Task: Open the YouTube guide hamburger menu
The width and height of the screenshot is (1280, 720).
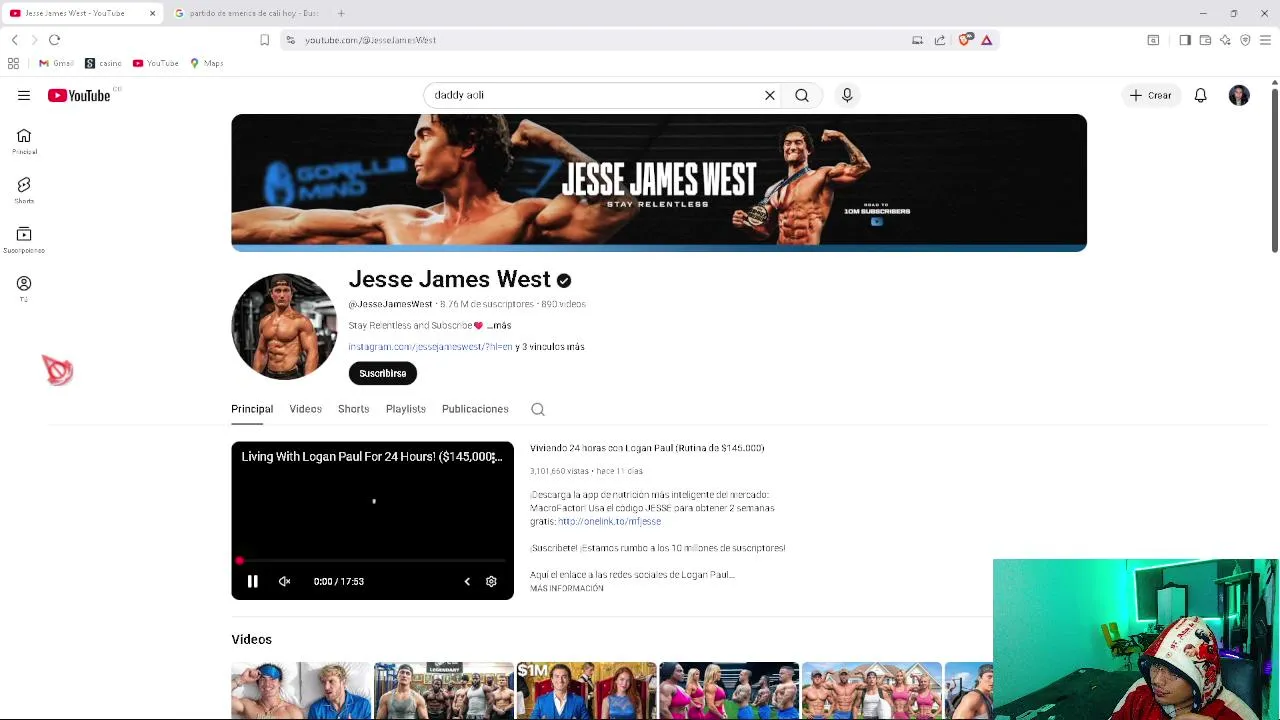Action: 24,95
